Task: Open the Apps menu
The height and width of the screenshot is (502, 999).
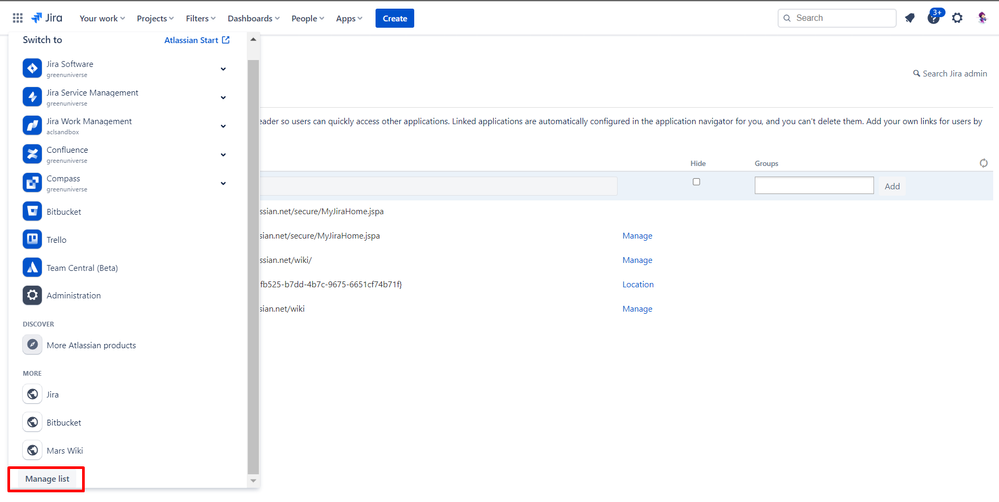Action: [349, 18]
